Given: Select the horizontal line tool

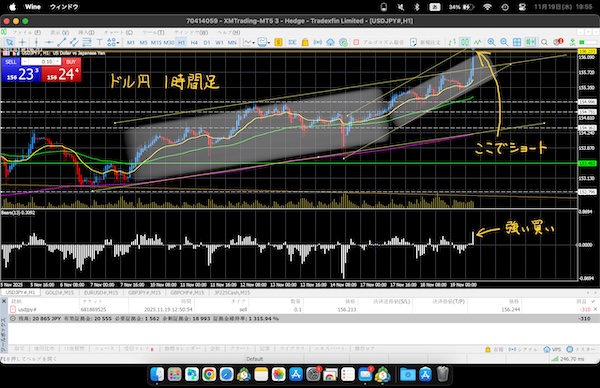Looking at the screenshot, I should [x=49, y=42].
